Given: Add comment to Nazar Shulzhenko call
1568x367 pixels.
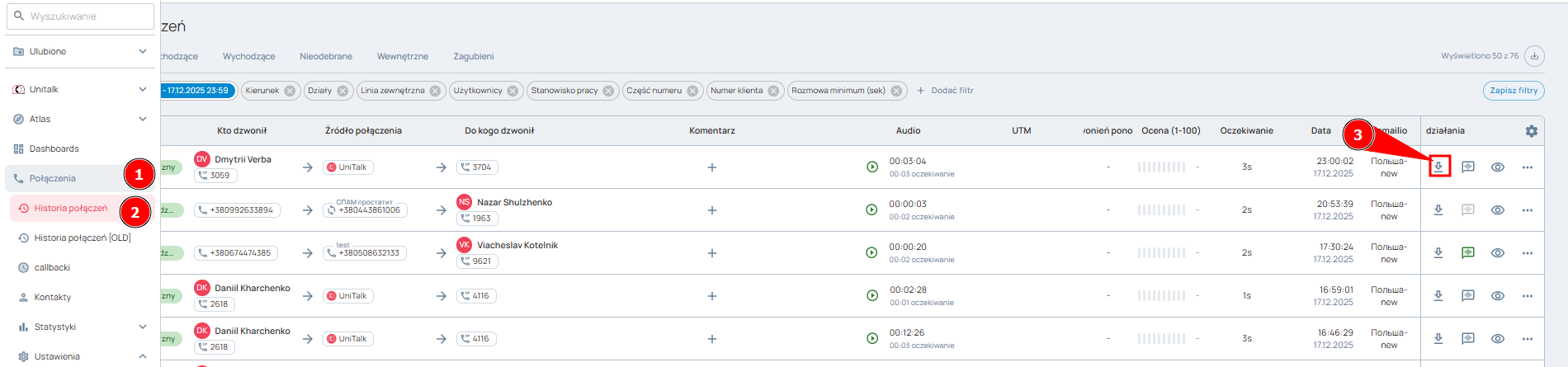Looking at the screenshot, I should coord(711,210).
